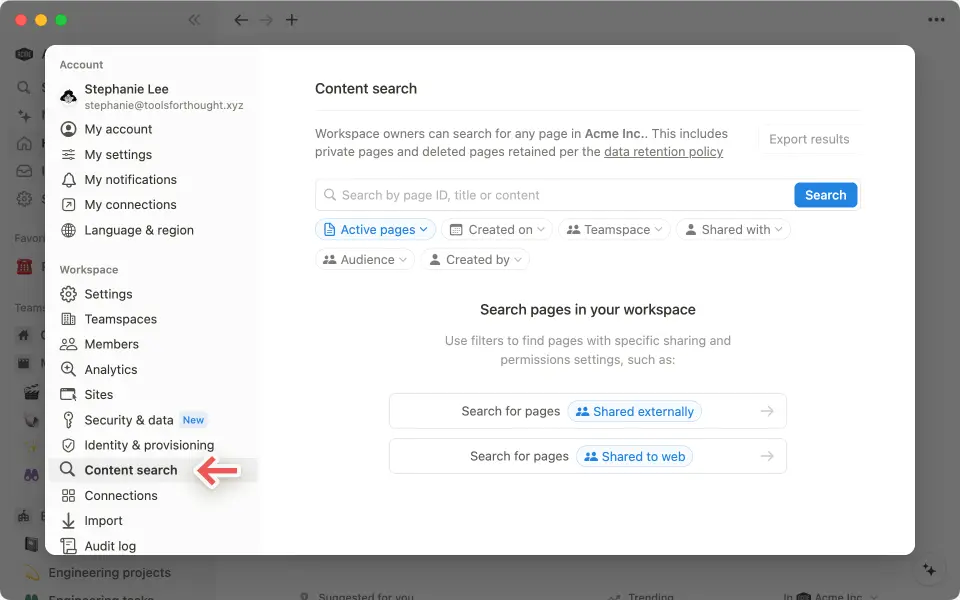The height and width of the screenshot is (600, 960).
Task: Click the Audit log icon
Action: tap(69, 546)
